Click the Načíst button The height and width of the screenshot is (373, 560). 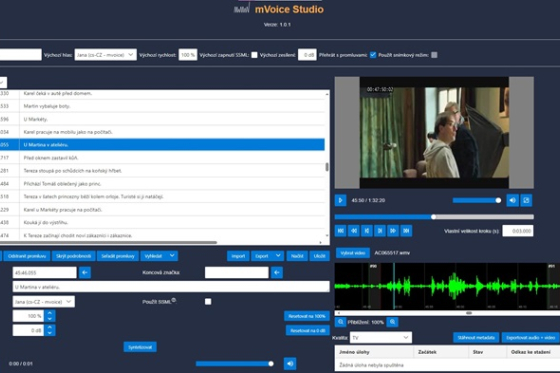pyautogui.click(x=297, y=256)
